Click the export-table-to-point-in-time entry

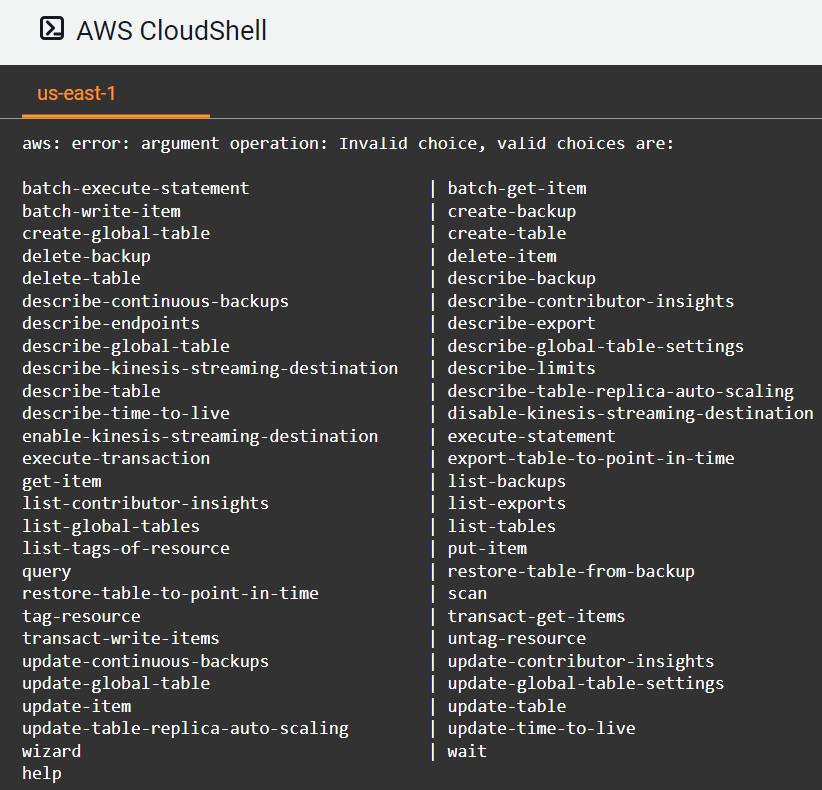[591, 459]
